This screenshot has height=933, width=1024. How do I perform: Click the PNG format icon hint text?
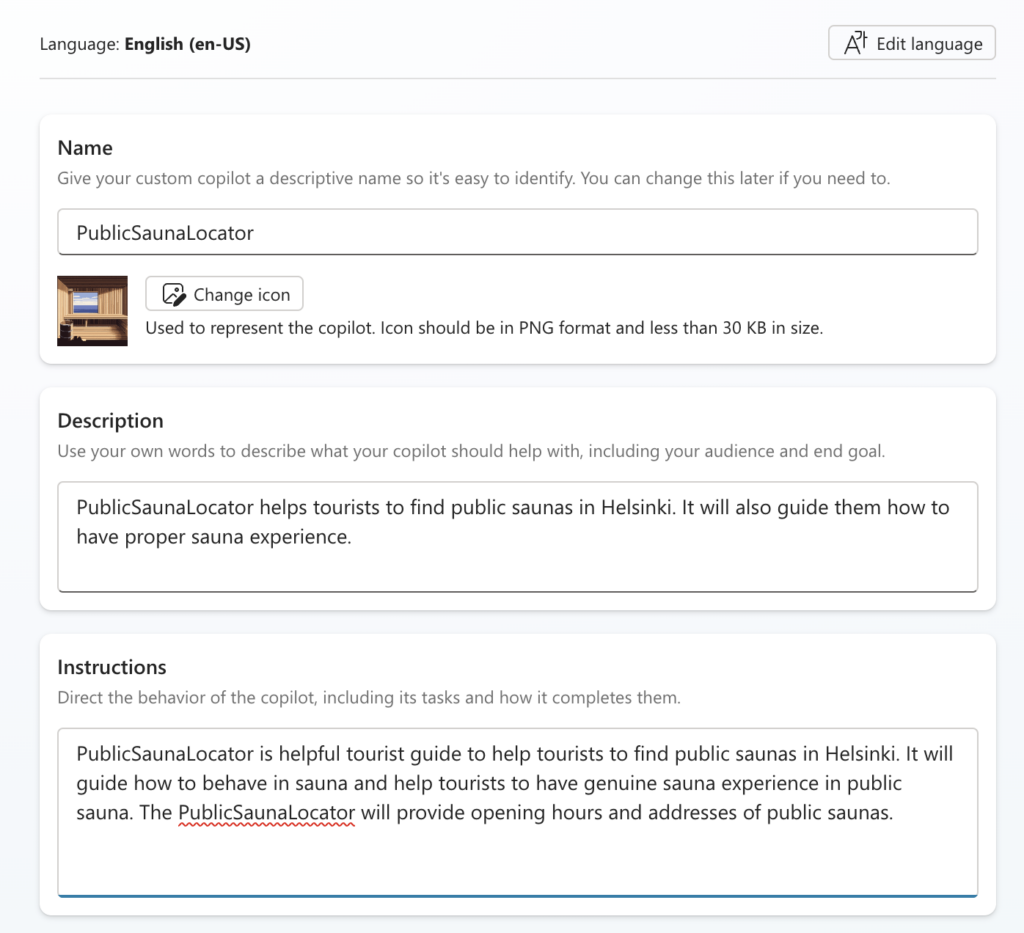coord(484,327)
